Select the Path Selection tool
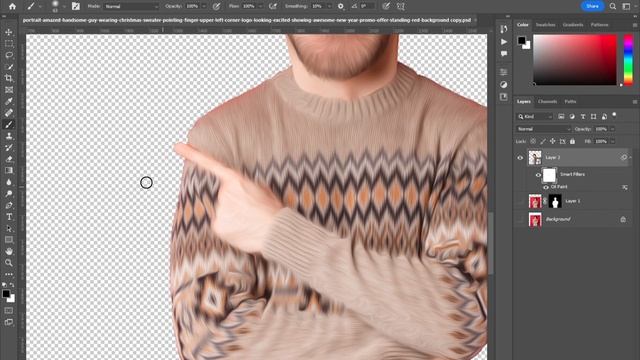The image size is (640, 360). point(9,229)
